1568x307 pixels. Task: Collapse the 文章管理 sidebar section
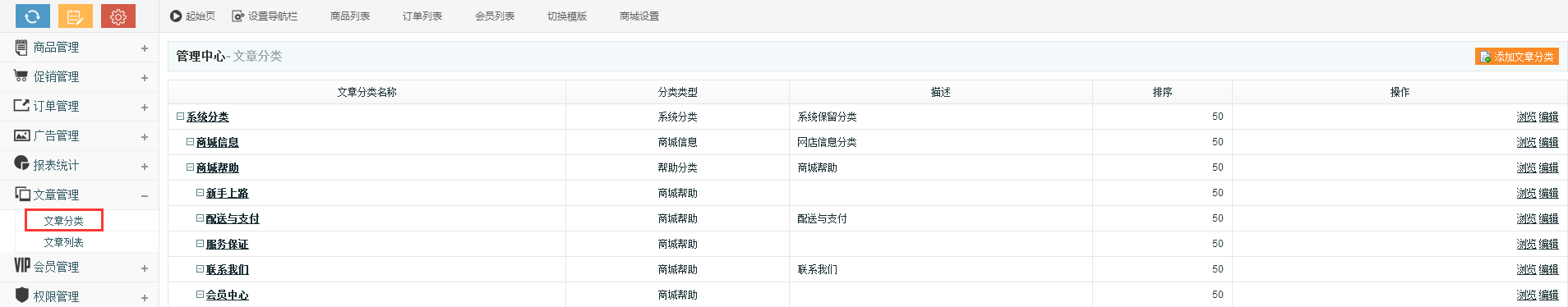(x=145, y=196)
